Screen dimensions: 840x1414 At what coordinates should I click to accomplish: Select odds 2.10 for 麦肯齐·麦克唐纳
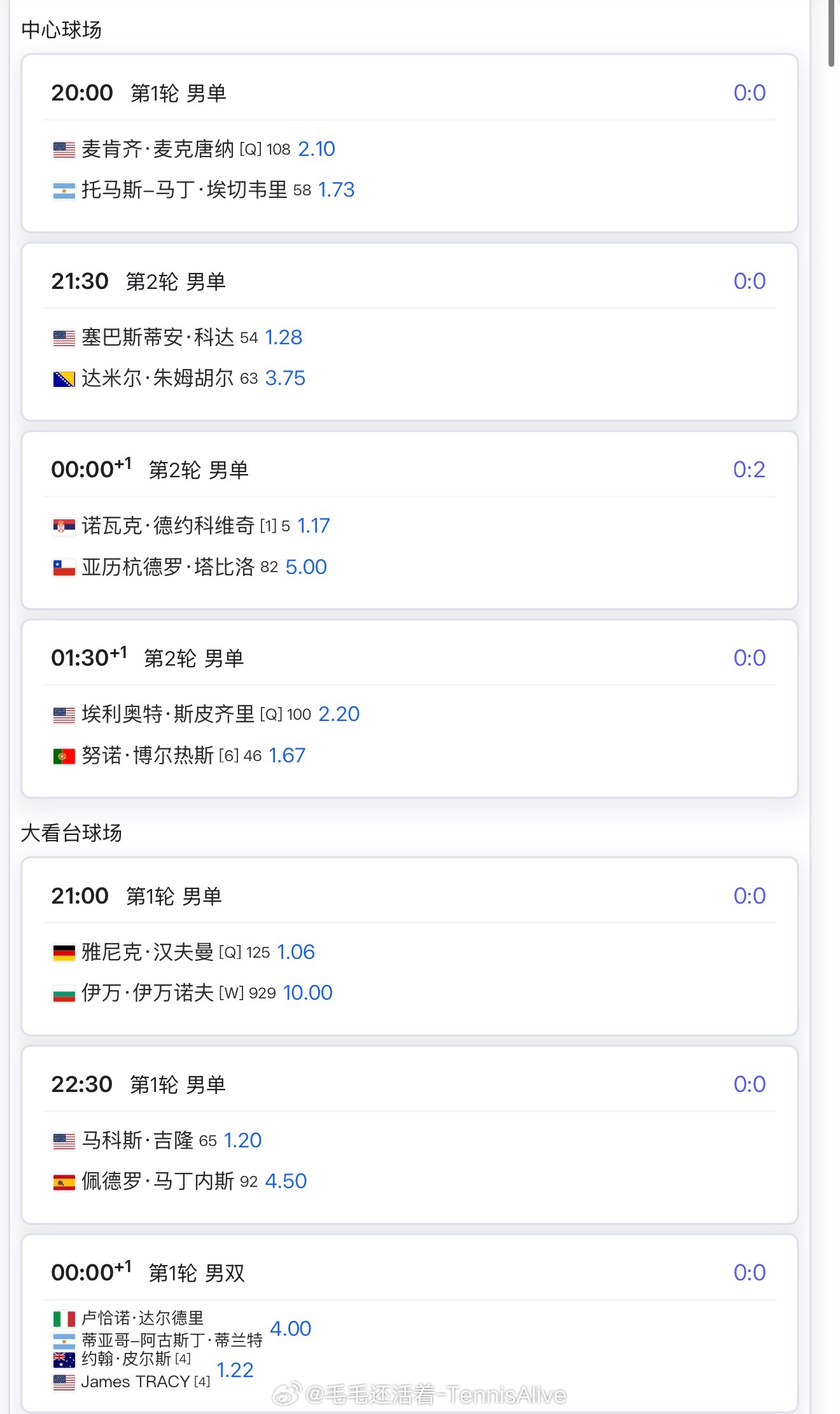pos(316,149)
